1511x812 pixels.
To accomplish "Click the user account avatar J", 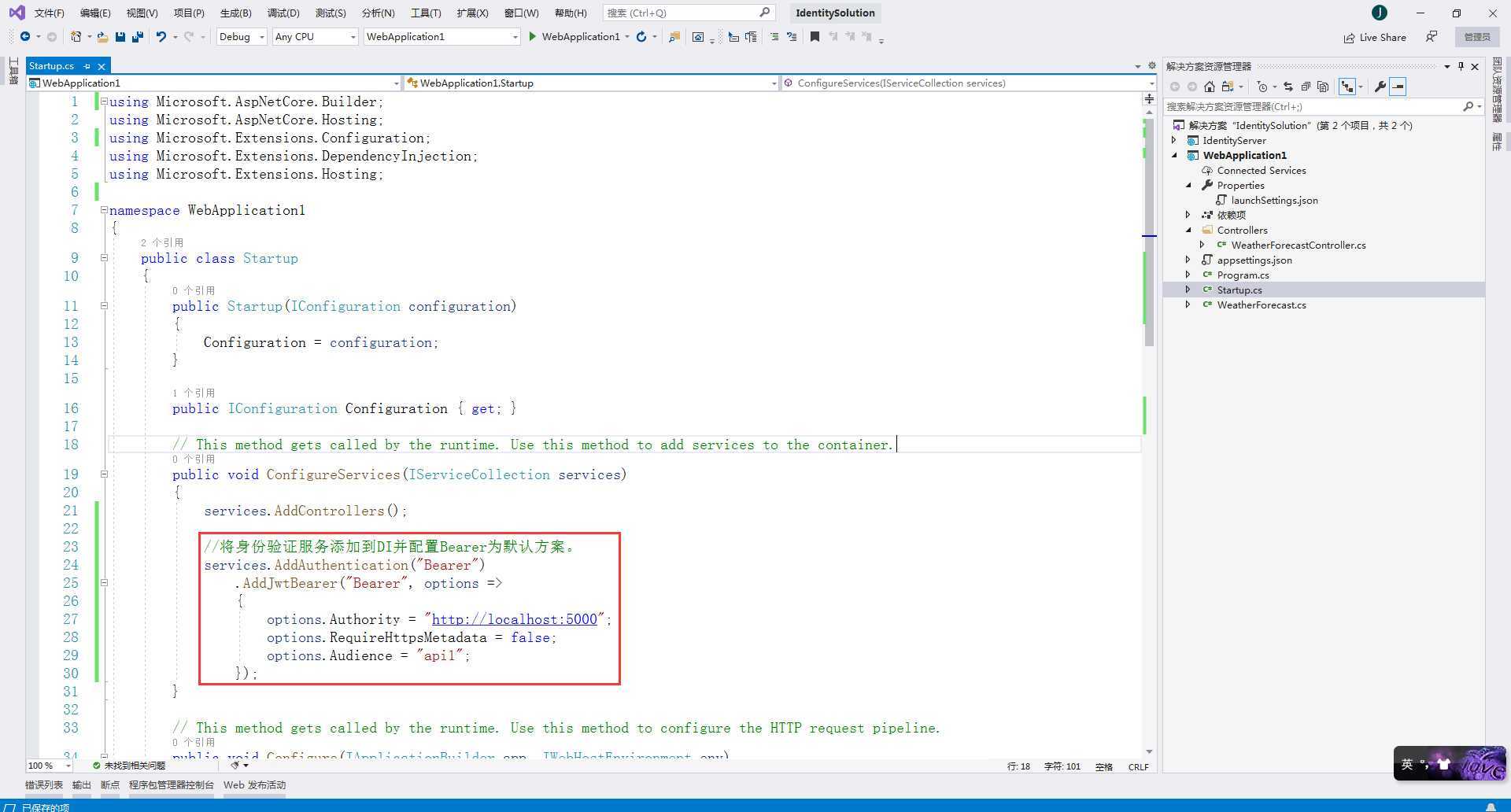I will [x=1379, y=13].
